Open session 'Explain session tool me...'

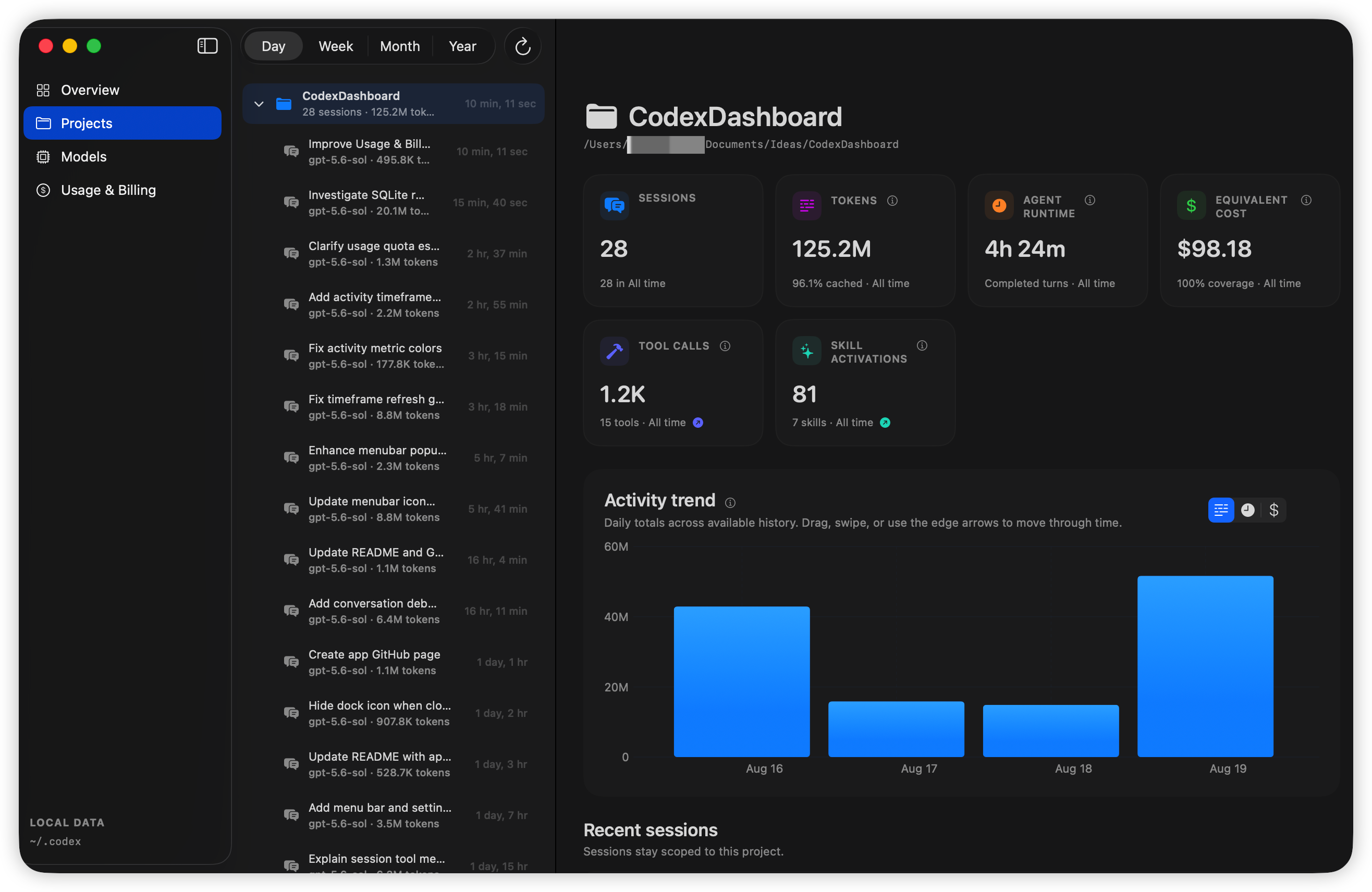[x=394, y=863]
